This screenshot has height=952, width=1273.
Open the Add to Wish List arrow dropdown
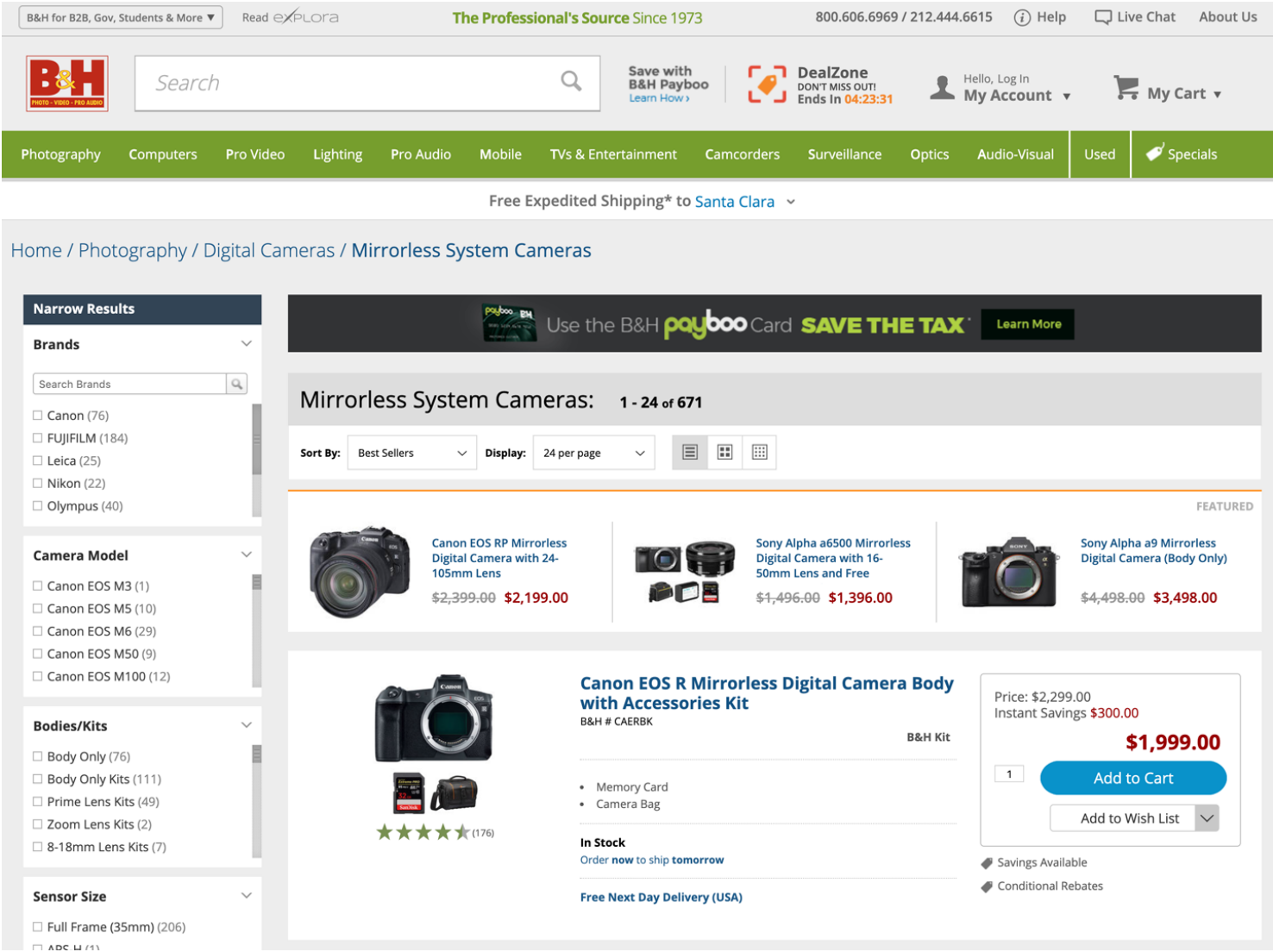point(1207,818)
